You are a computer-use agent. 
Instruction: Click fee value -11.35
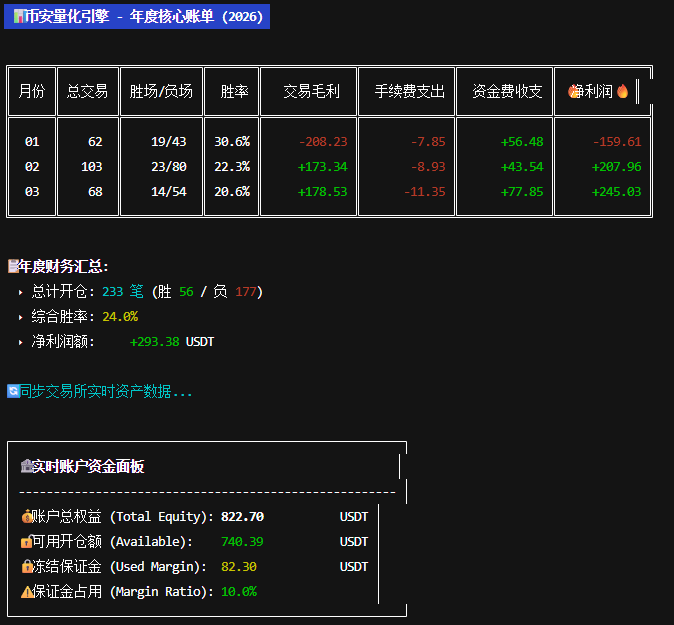pyautogui.click(x=425, y=191)
